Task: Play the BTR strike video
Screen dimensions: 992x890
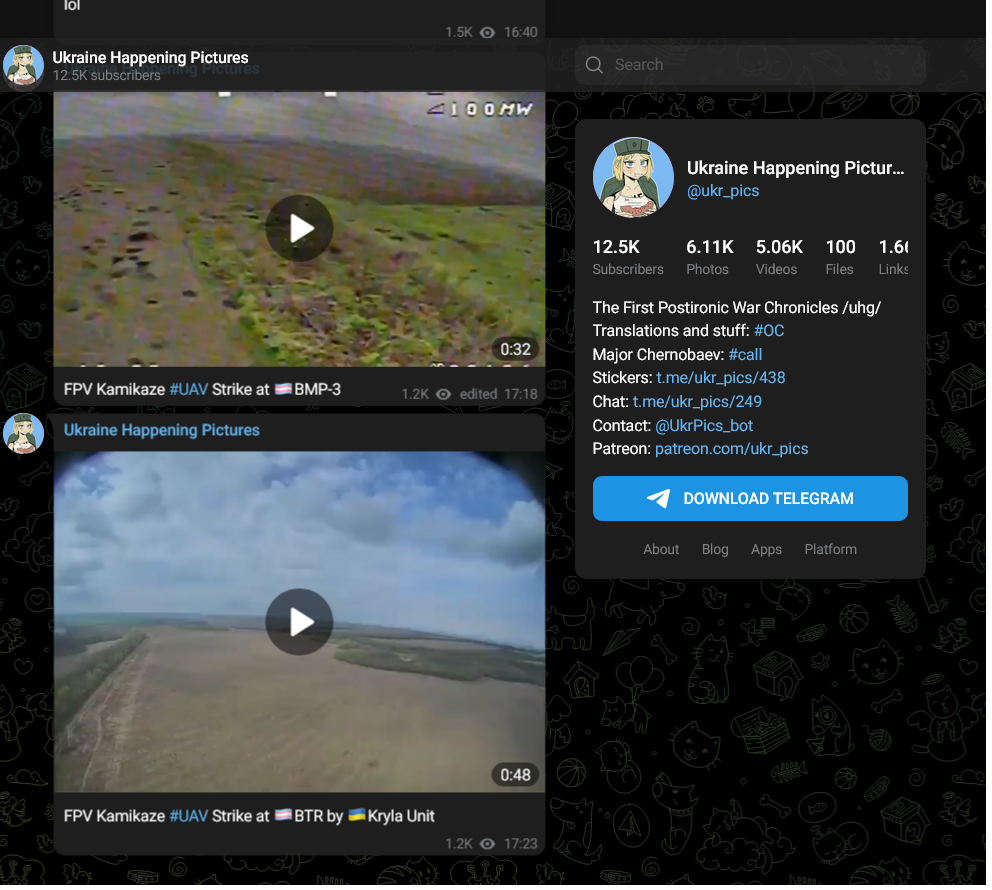Action: click(299, 622)
